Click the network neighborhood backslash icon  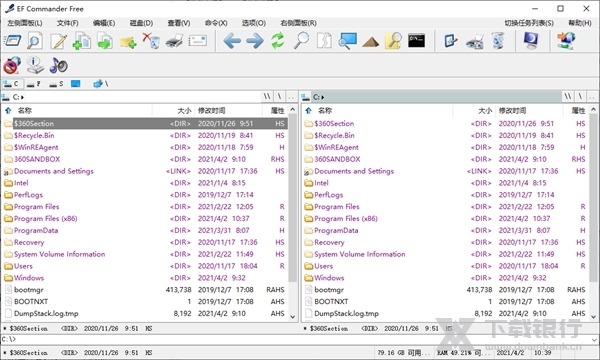[100, 83]
